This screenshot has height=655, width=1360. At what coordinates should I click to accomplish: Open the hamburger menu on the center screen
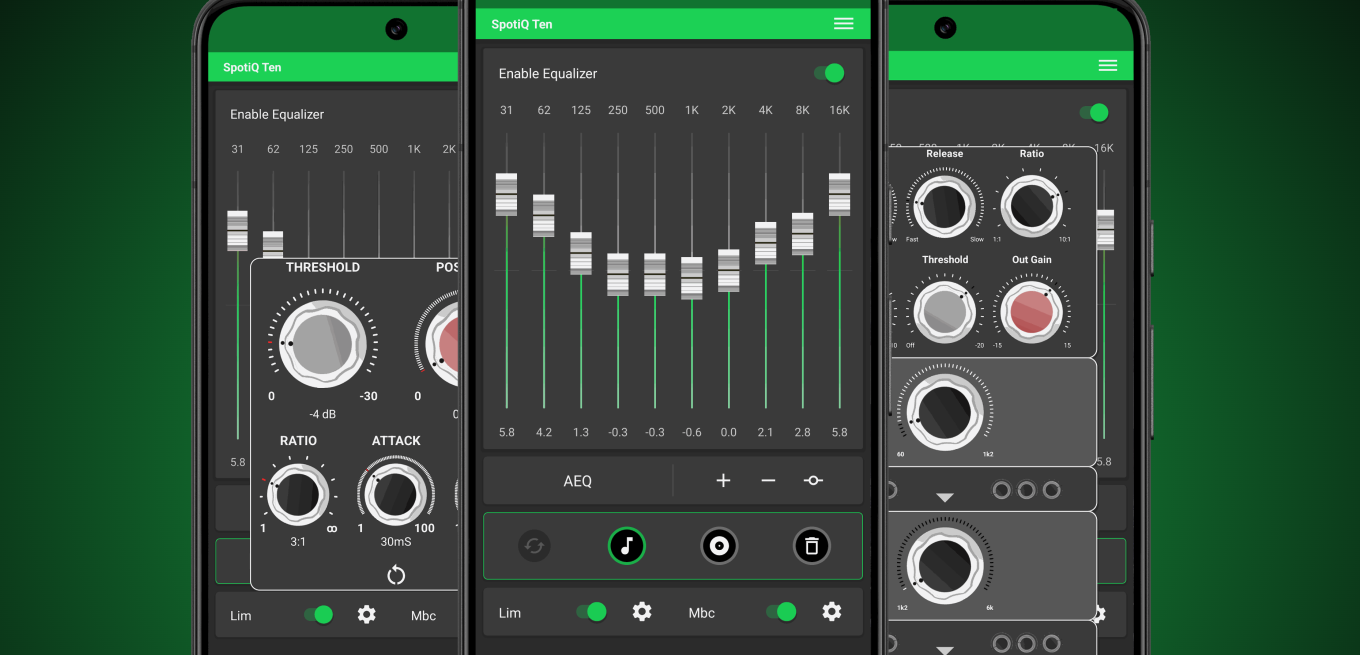coord(843,23)
